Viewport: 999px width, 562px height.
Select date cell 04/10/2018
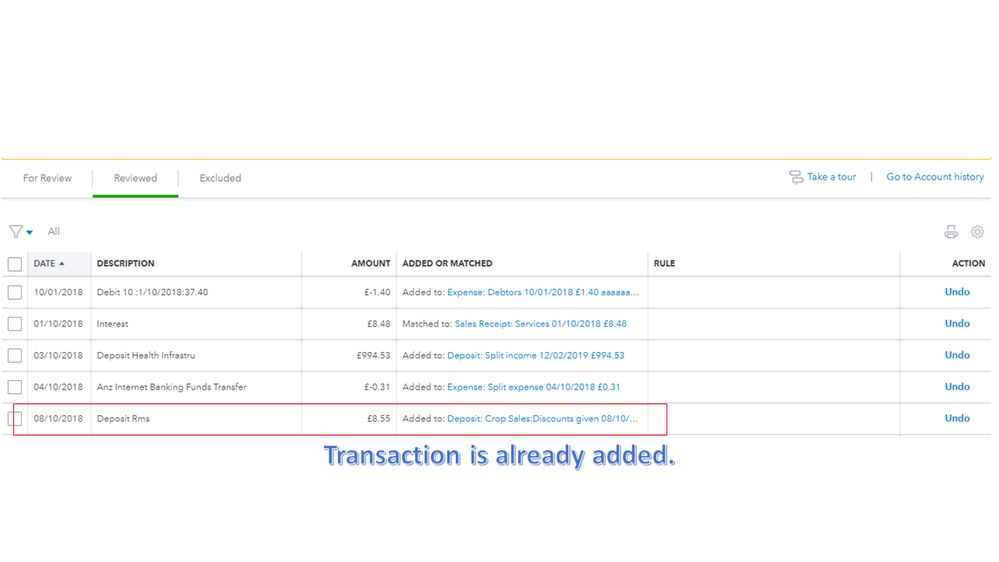58,387
